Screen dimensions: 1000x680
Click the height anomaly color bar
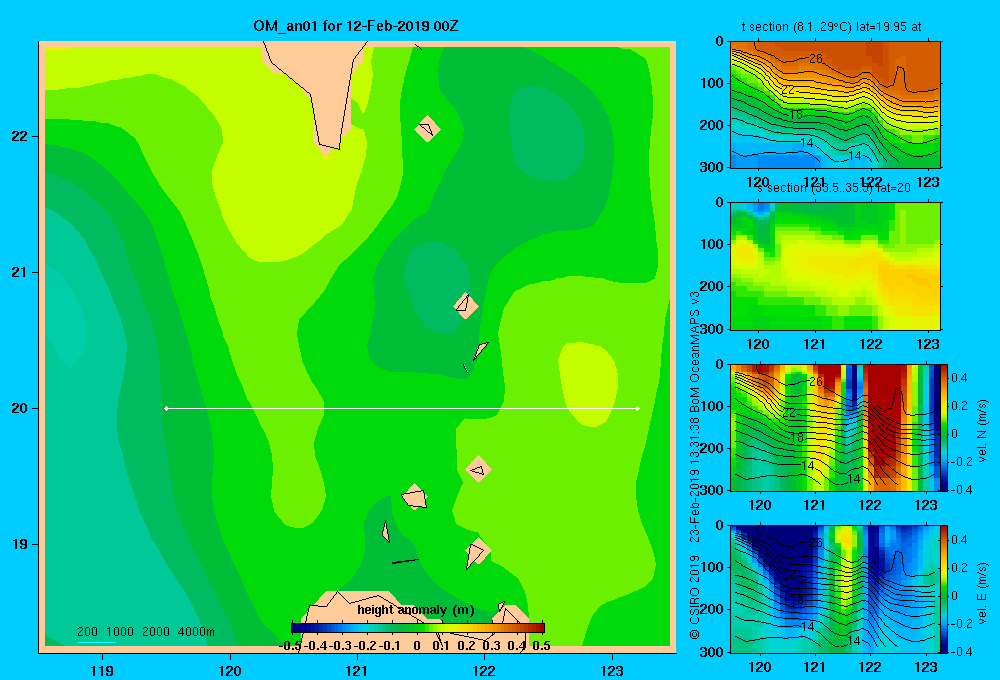418,628
